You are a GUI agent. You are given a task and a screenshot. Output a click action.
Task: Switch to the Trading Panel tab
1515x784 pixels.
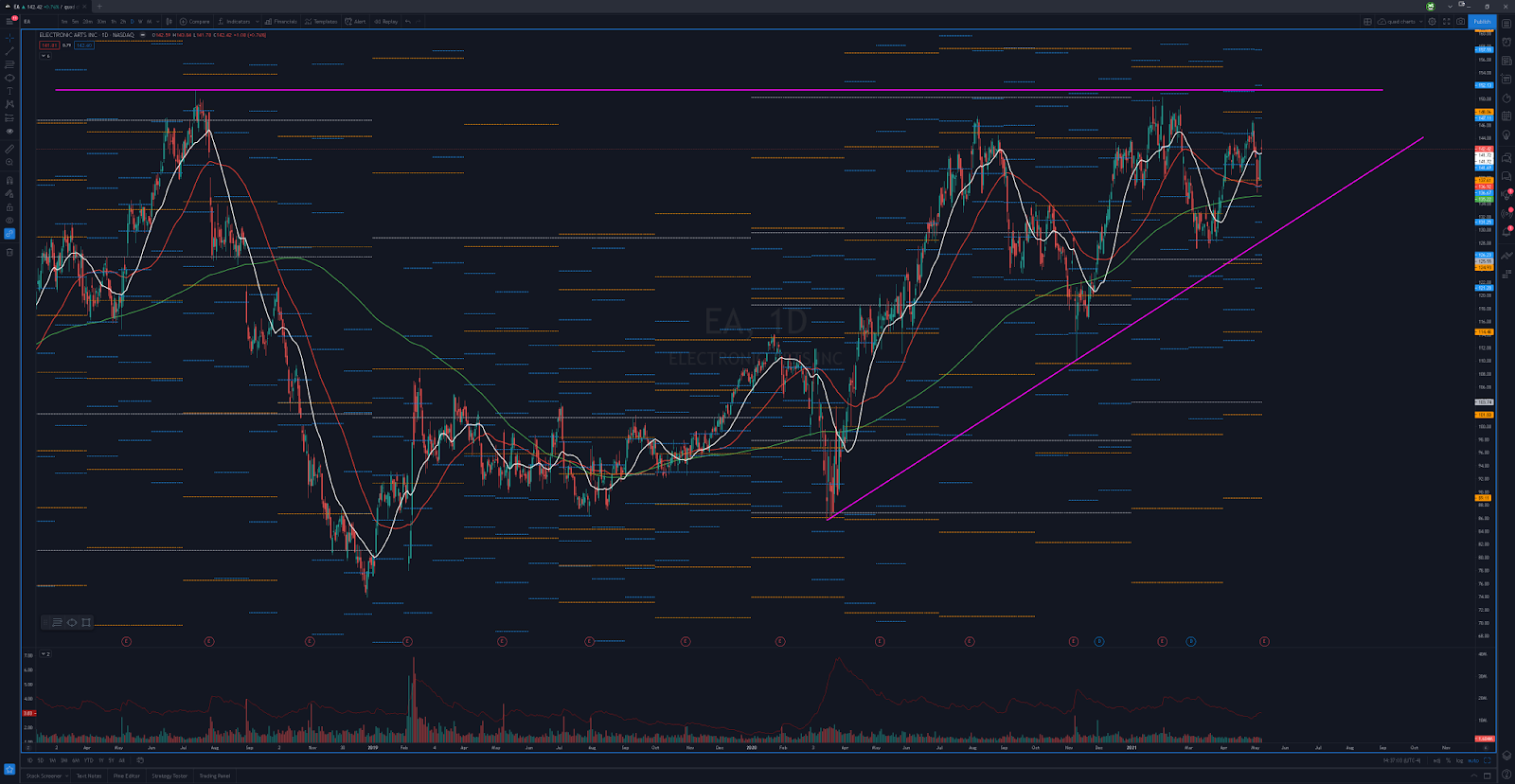(215, 775)
